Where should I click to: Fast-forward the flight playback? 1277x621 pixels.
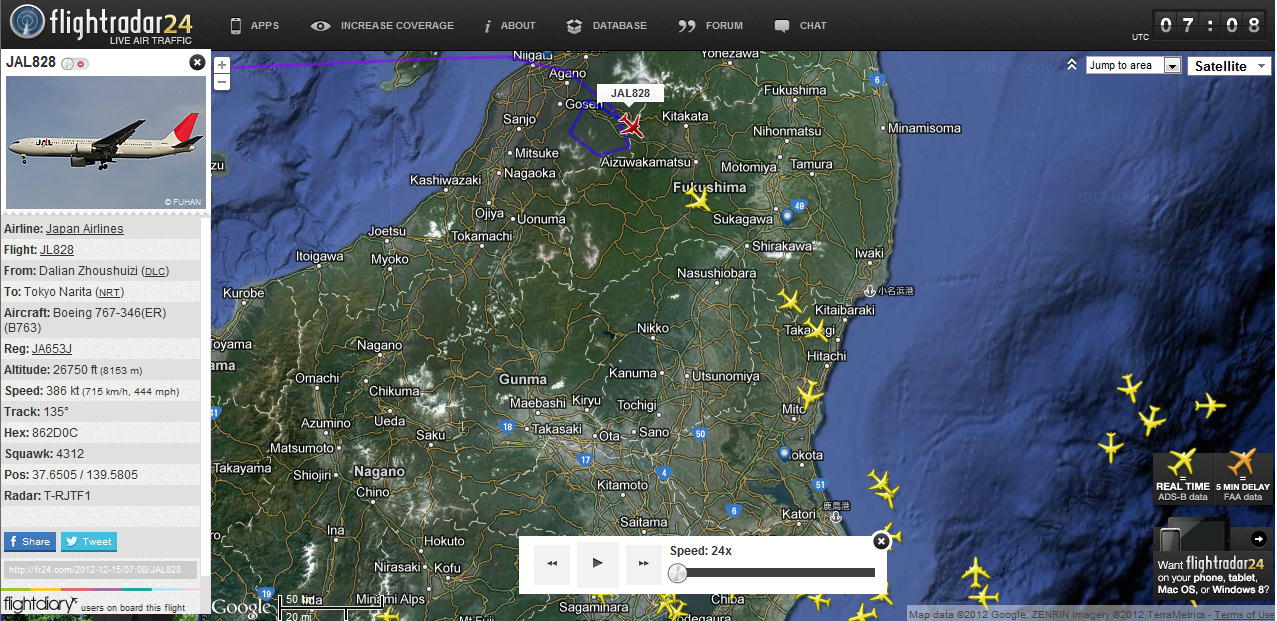coord(642,563)
